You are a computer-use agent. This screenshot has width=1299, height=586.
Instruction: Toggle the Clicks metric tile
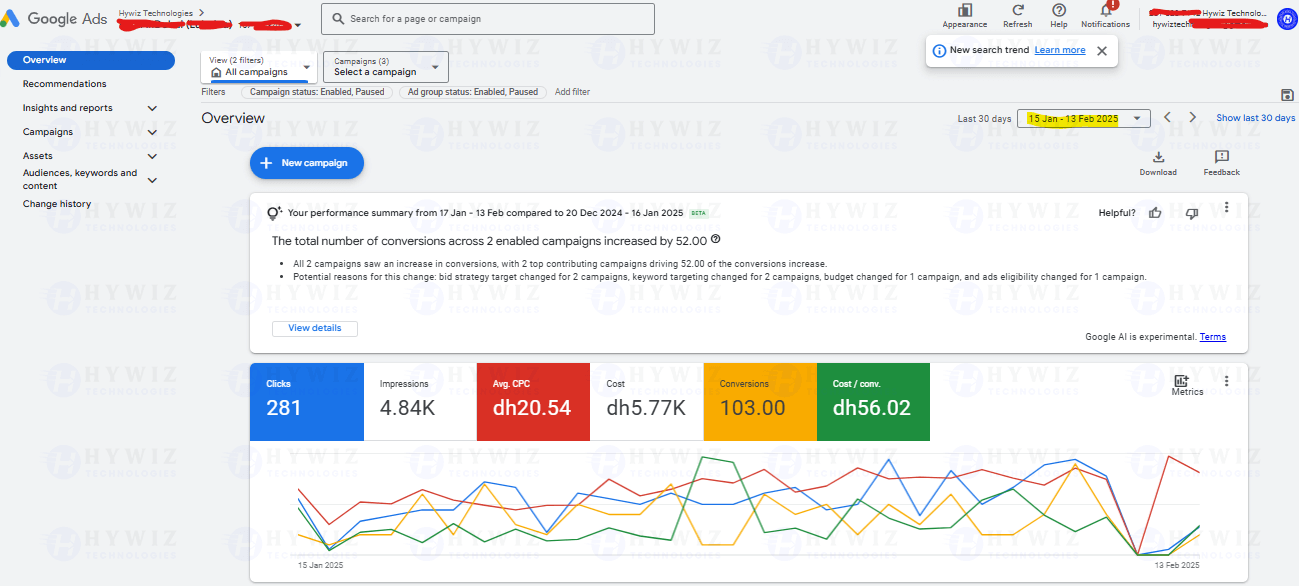coord(306,401)
